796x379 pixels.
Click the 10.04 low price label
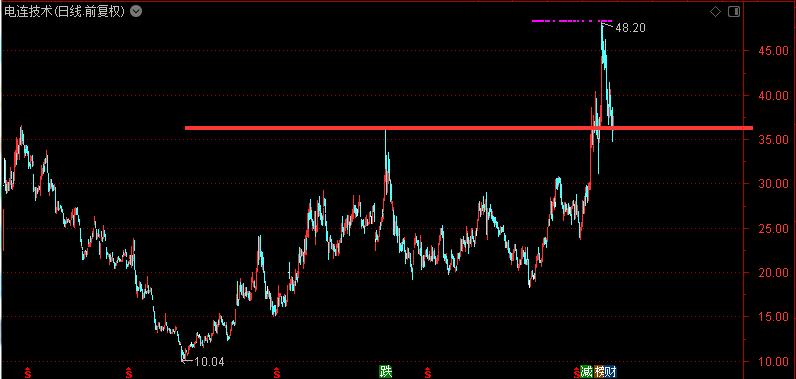click(210, 362)
